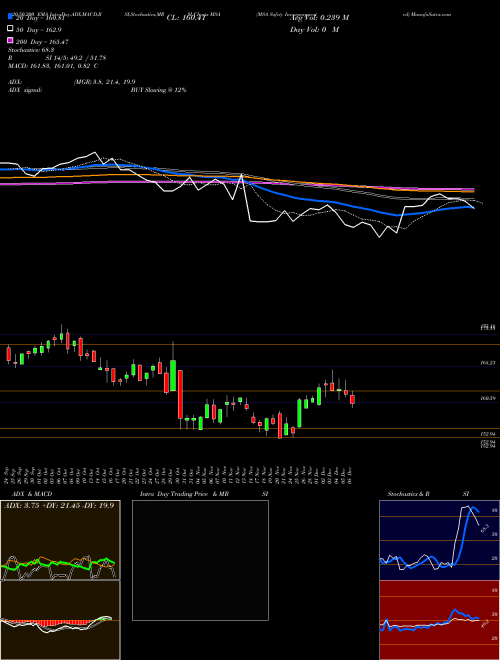The width and height of the screenshot is (500, 660).
Task: Click the 168.23 price axis label
Action: click(488, 363)
